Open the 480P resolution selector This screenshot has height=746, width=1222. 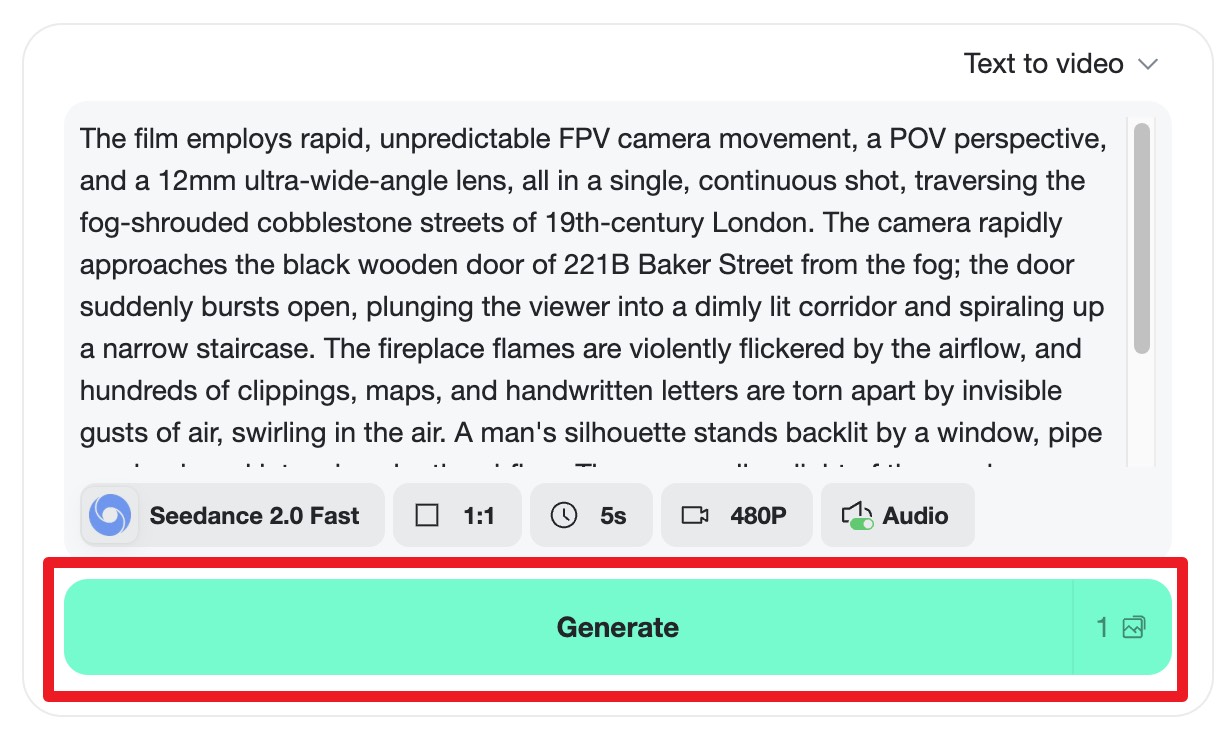[x=735, y=516]
